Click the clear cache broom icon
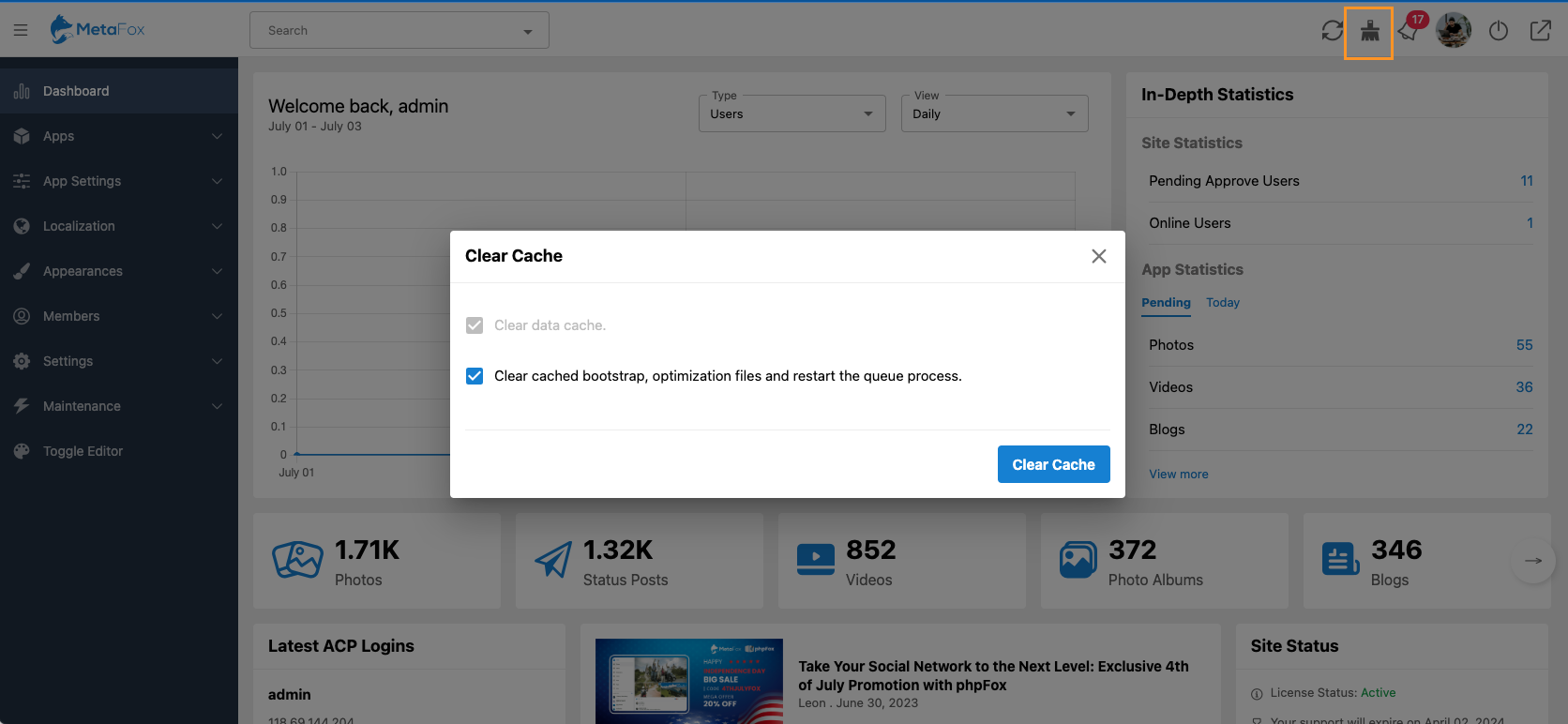1568x724 pixels. [x=1369, y=31]
